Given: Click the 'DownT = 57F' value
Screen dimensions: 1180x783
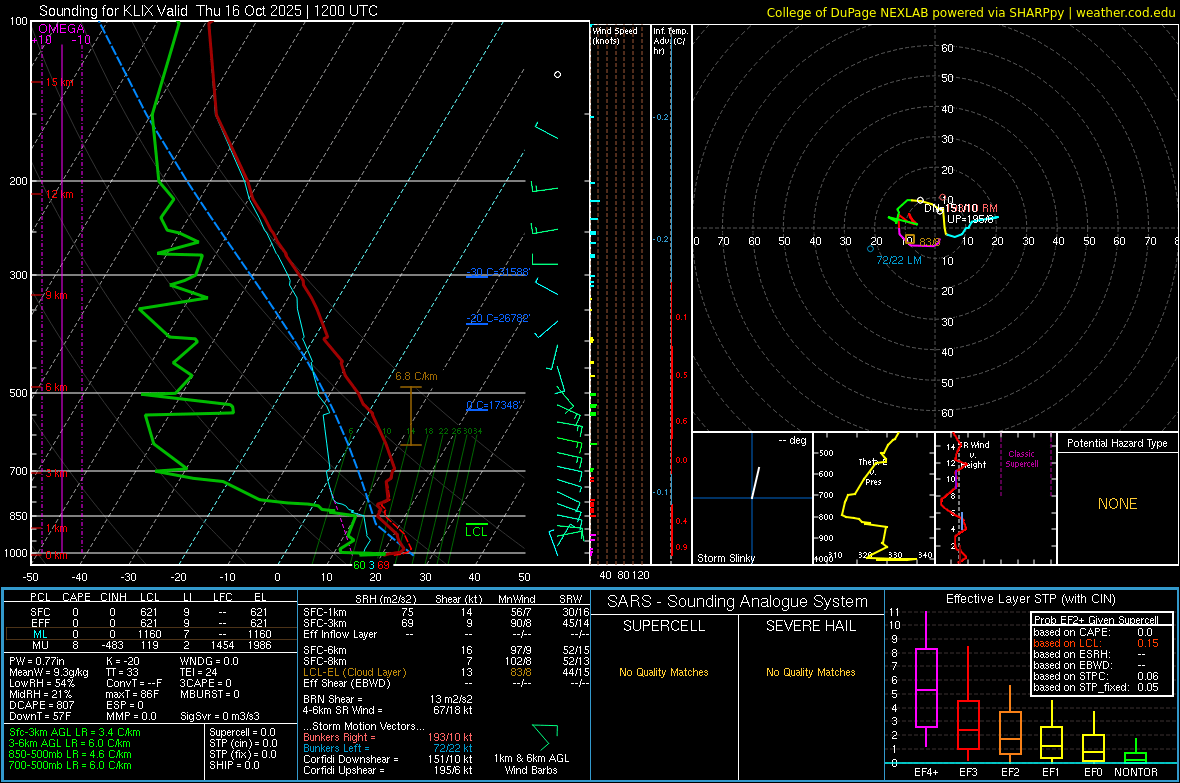Looking at the screenshot, I should pos(39,716).
